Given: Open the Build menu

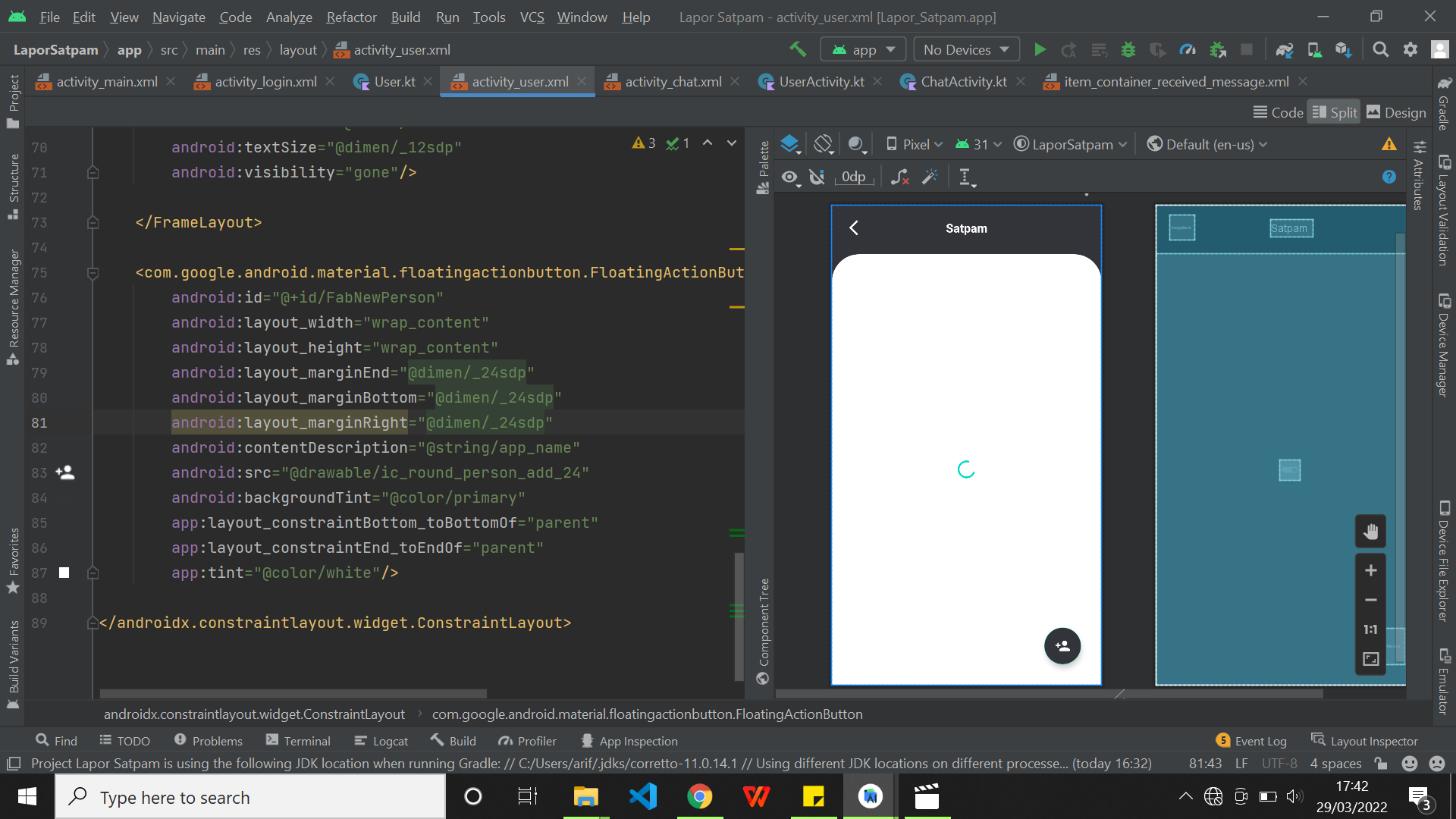Looking at the screenshot, I should [x=406, y=17].
